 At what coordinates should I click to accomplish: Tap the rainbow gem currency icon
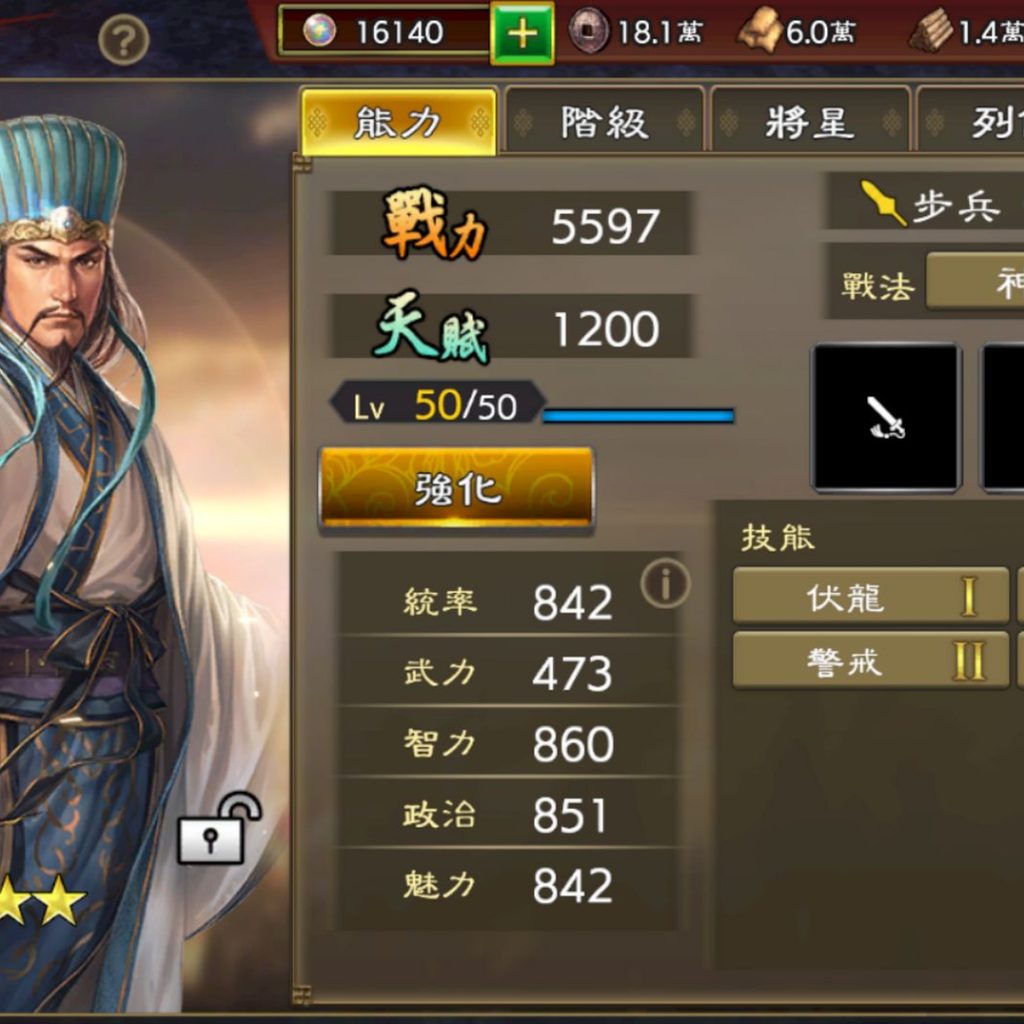(x=319, y=31)
